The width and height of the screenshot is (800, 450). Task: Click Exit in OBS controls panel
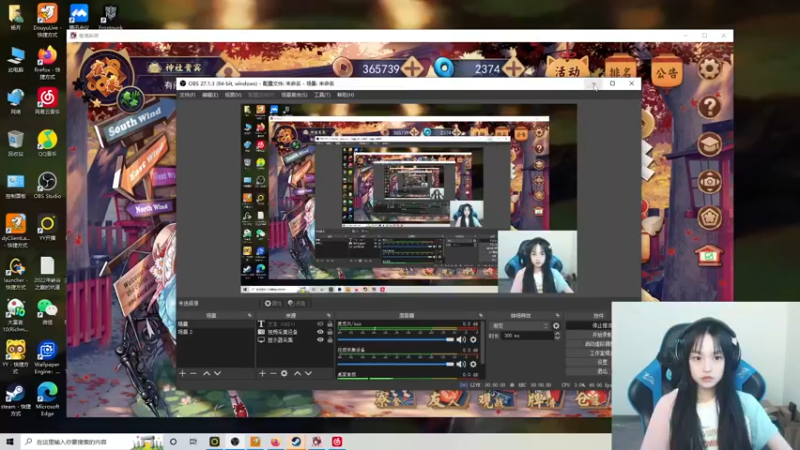coord(589,371)
